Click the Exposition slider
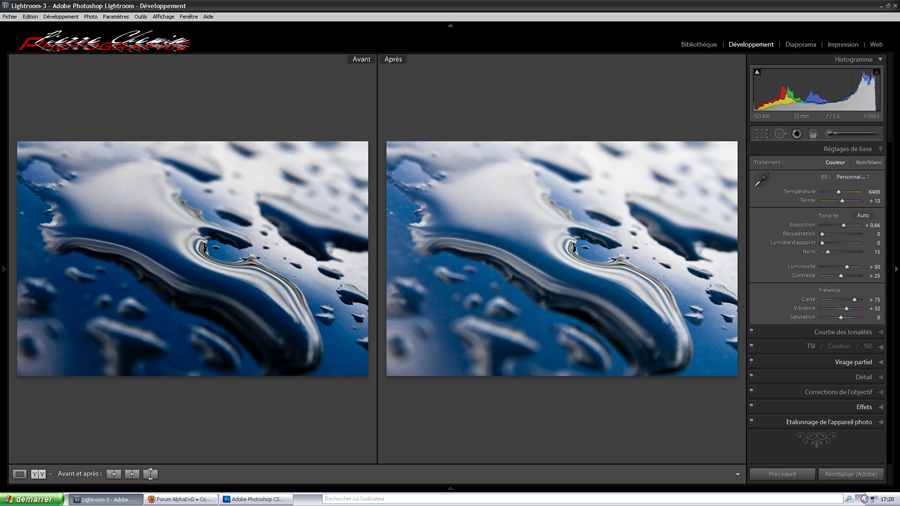The height and width of the screenshot is (506, 900). 842,226
